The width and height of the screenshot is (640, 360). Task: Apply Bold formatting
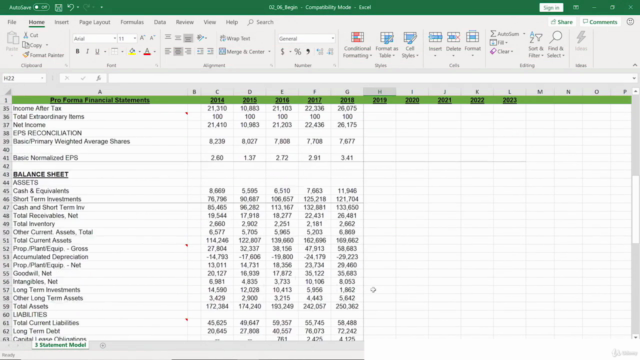tap(77, 51)
